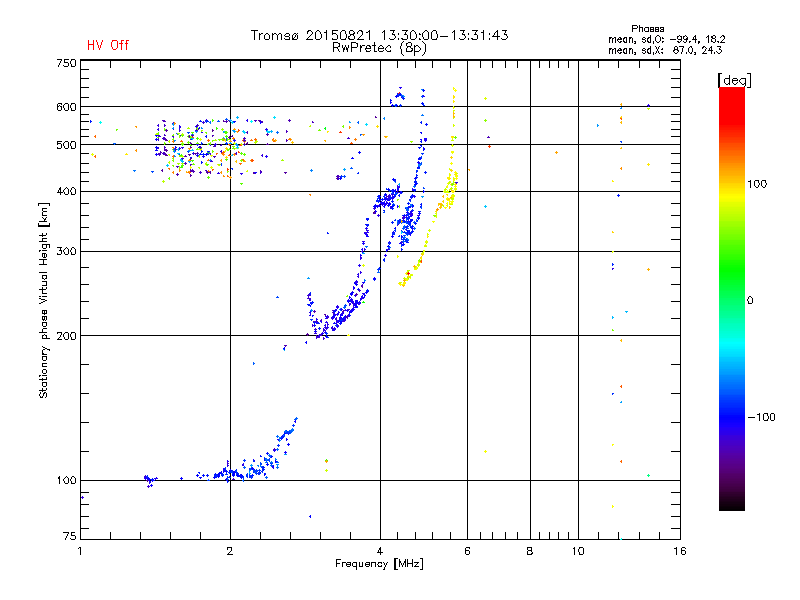Click the x-axis '8' tick label
Image resolution: width=800 pixels, height=600 pixels.
530,551
